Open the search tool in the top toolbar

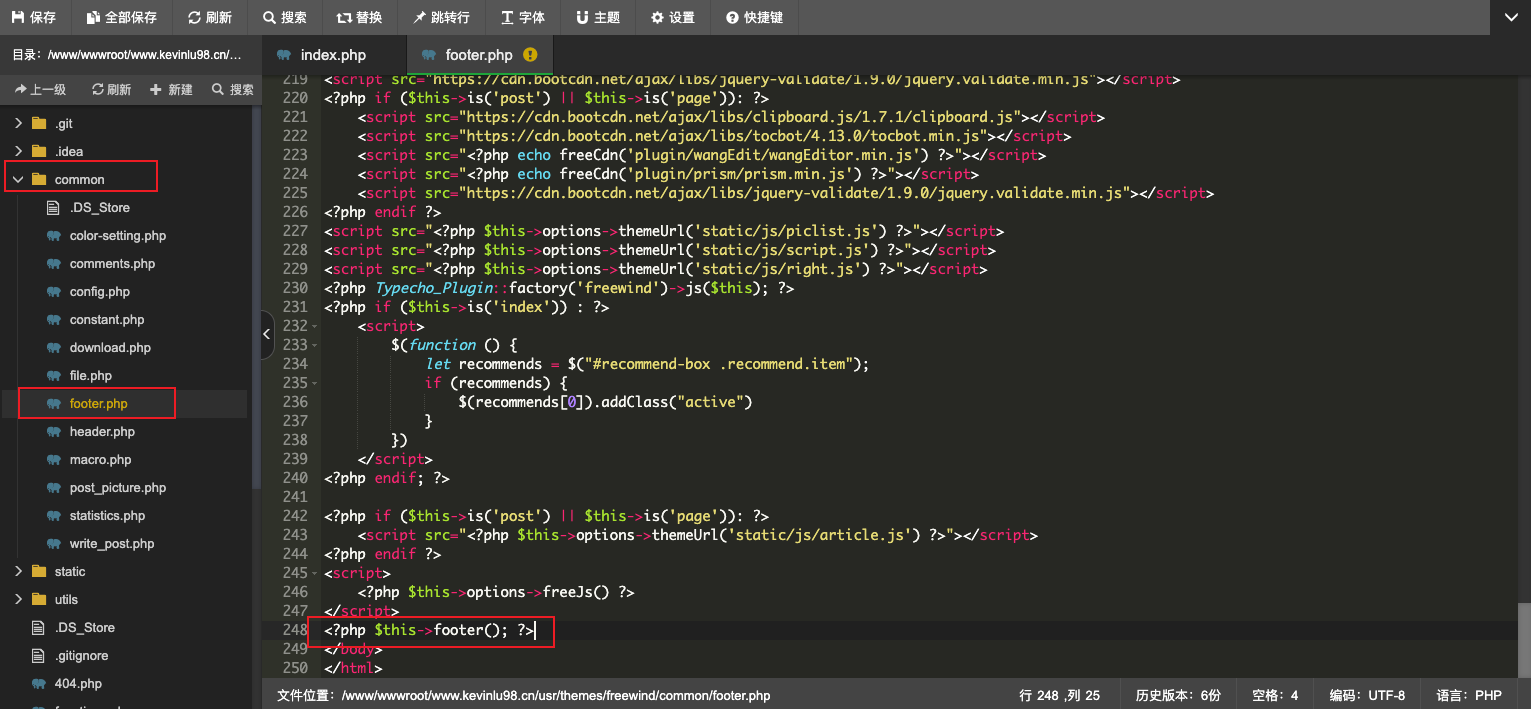270,18
